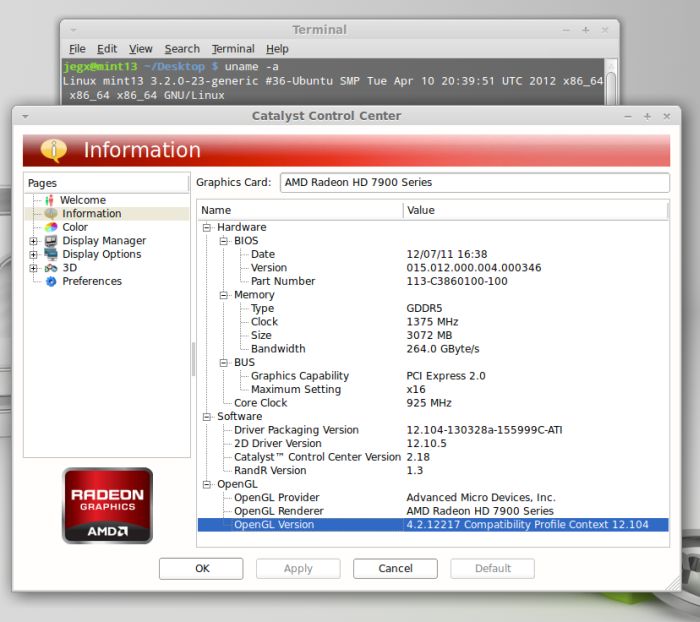Collapse the OpenGL section

pyautogui.click(x=207, y=484)
